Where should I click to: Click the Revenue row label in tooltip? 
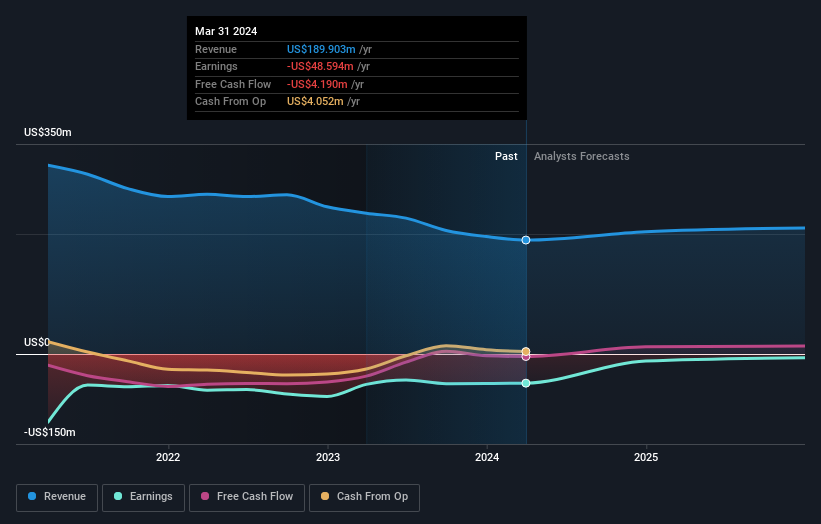[216, 49]
